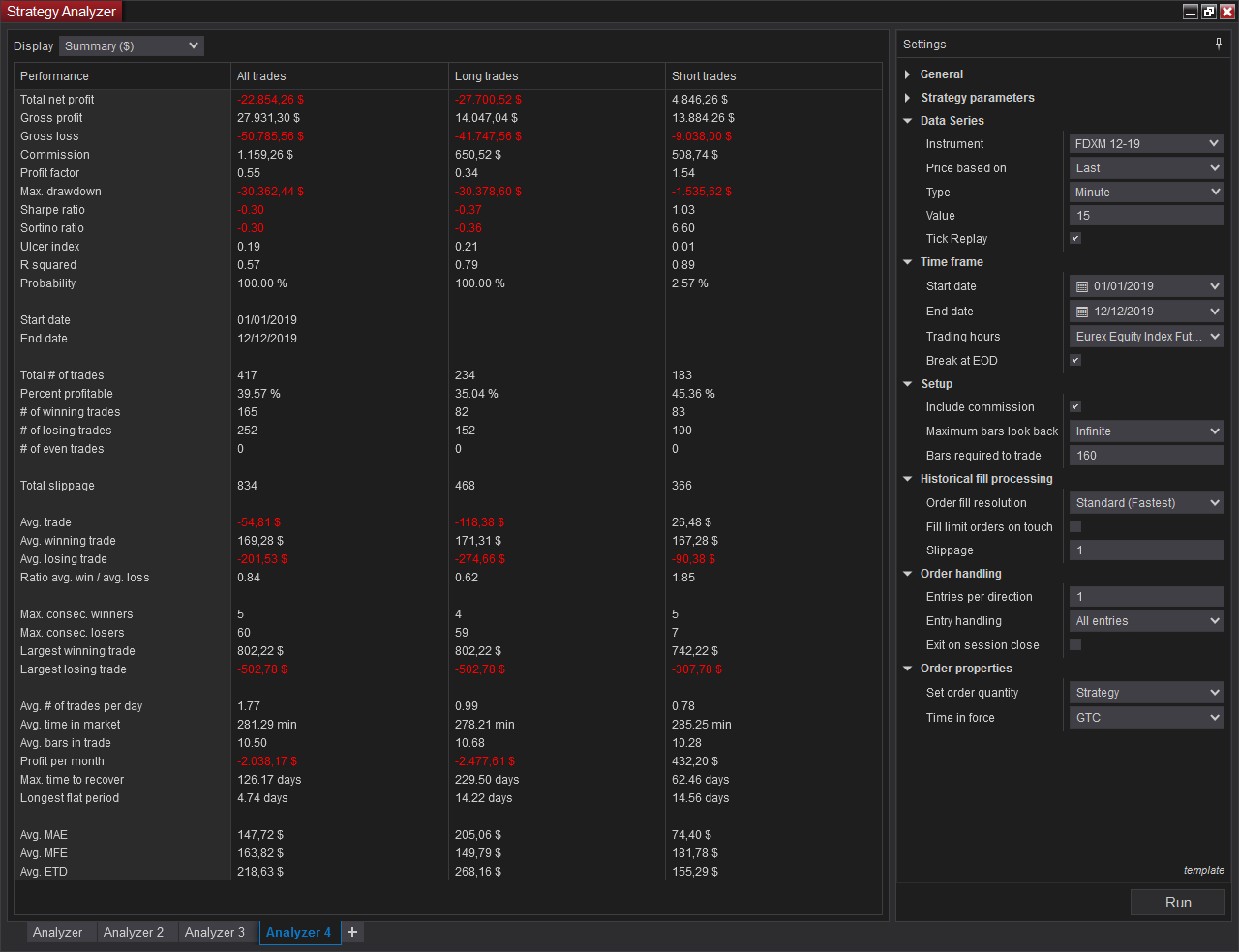Open the Type dropdown set to Minute
Image resolution: width=1239 pixels, height=952 pixels.
[1147, 192]
